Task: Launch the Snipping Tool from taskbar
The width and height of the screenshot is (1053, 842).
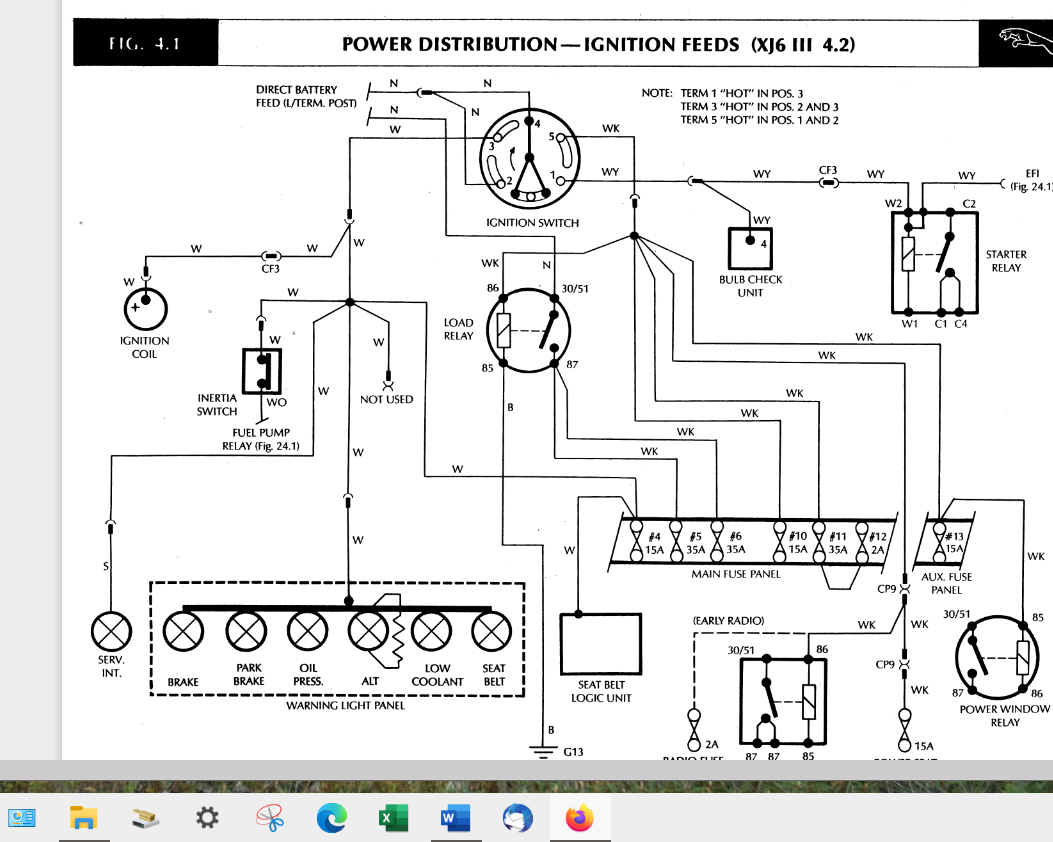Action: point(269,819)
